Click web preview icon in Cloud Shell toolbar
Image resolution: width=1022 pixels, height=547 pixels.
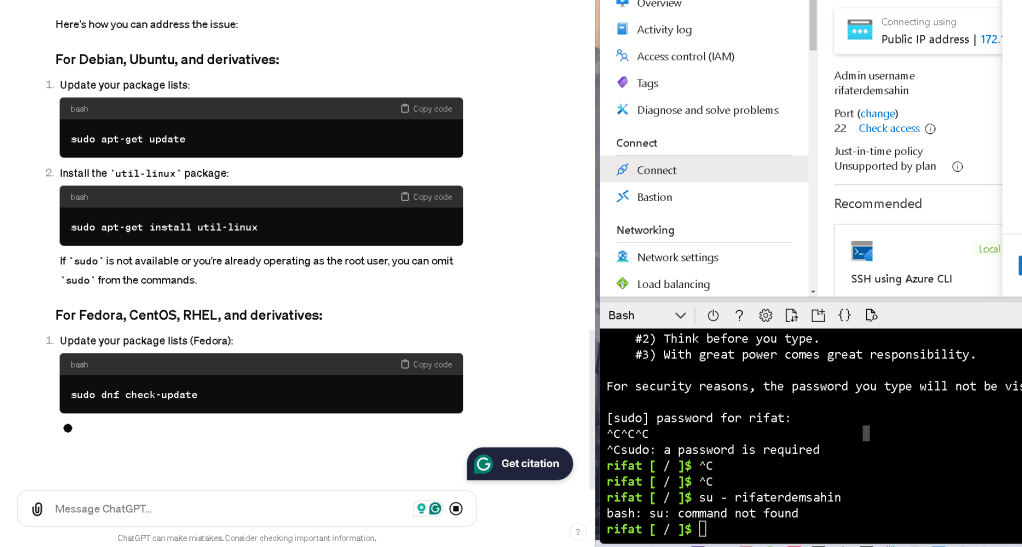point(871,316)
